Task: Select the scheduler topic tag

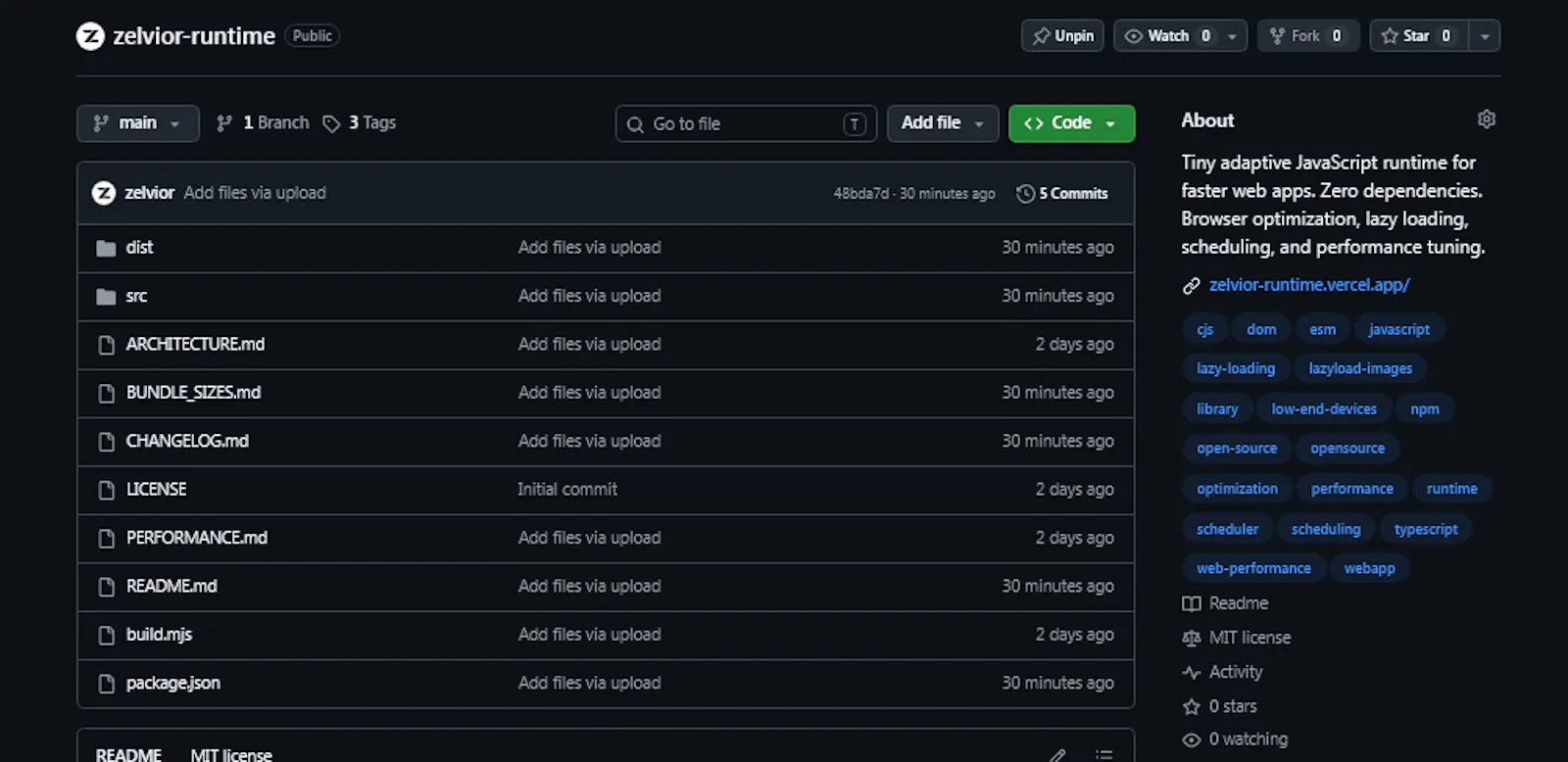Action: click(x=1227, y=529)
